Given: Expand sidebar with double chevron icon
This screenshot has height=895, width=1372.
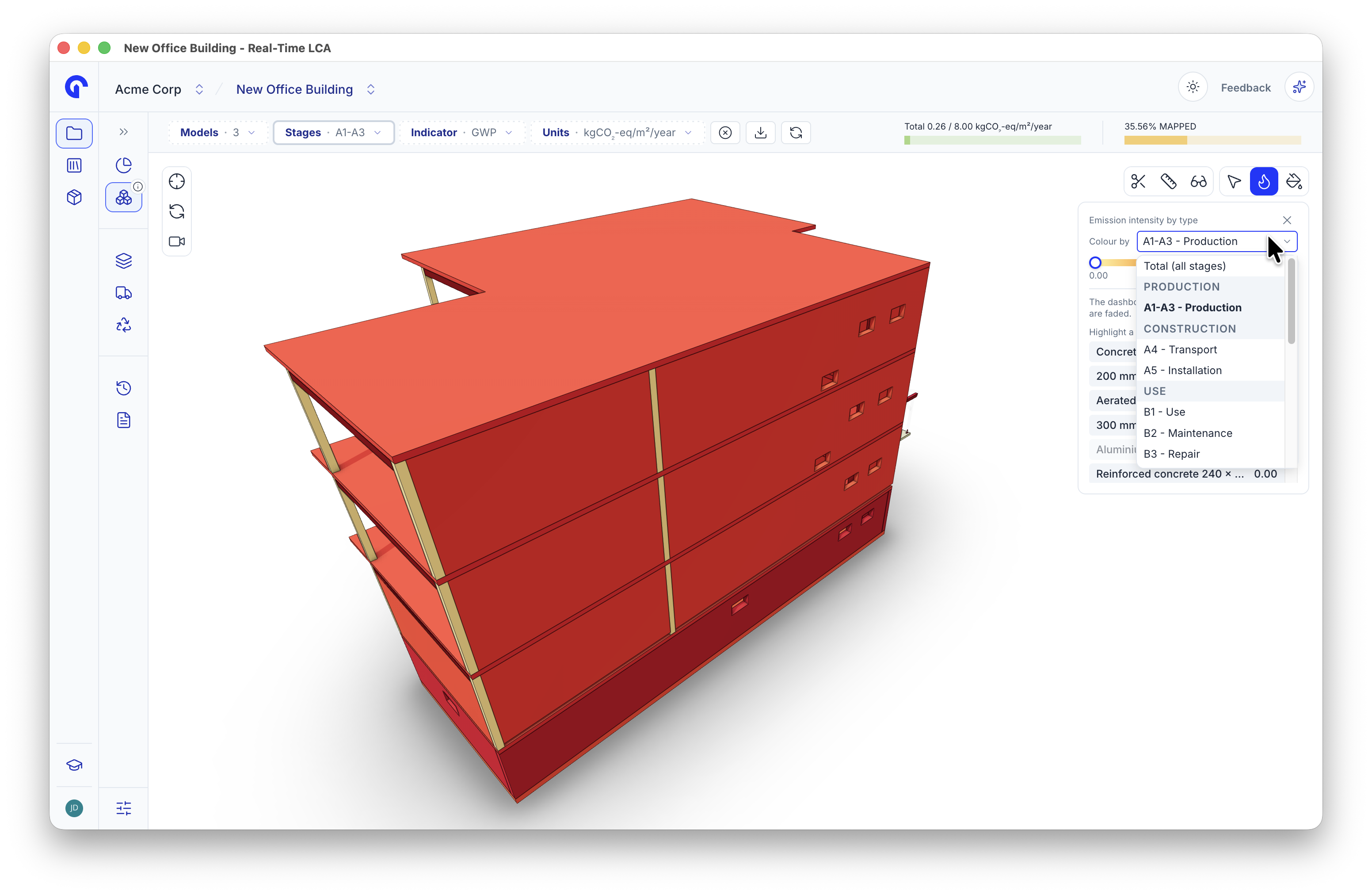Looking at the screenshot, I should point(123,132).
